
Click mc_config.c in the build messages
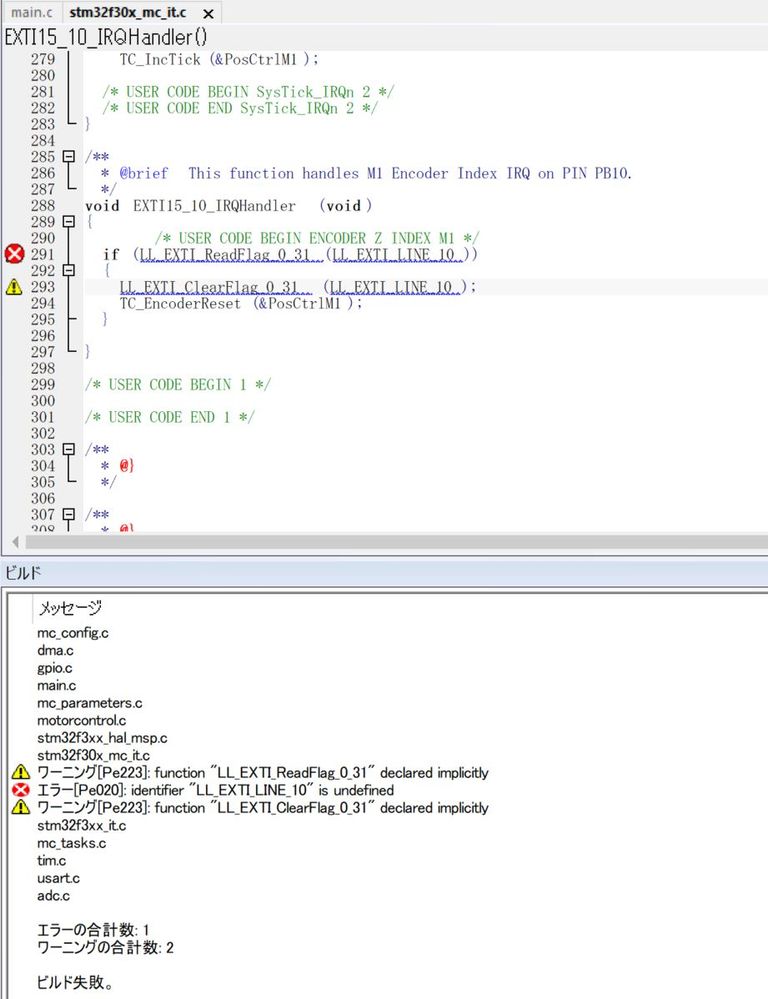coord(73,633)
